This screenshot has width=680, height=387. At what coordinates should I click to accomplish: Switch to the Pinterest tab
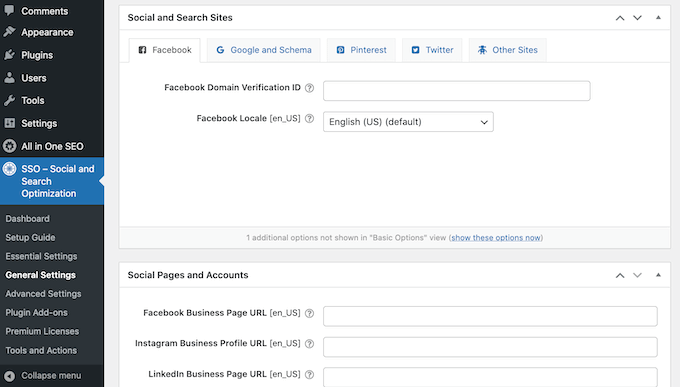(361, 50)
